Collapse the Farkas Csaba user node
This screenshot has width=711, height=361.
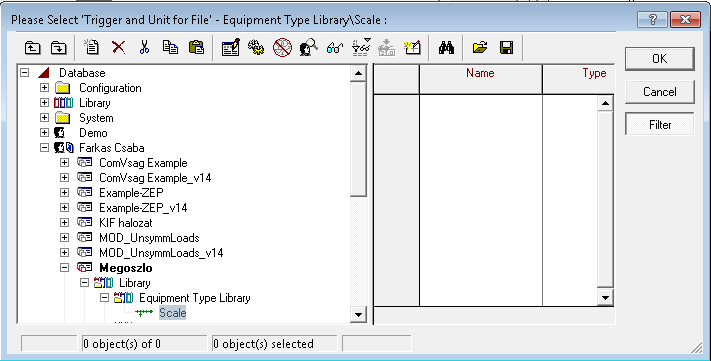coord(44,148)
